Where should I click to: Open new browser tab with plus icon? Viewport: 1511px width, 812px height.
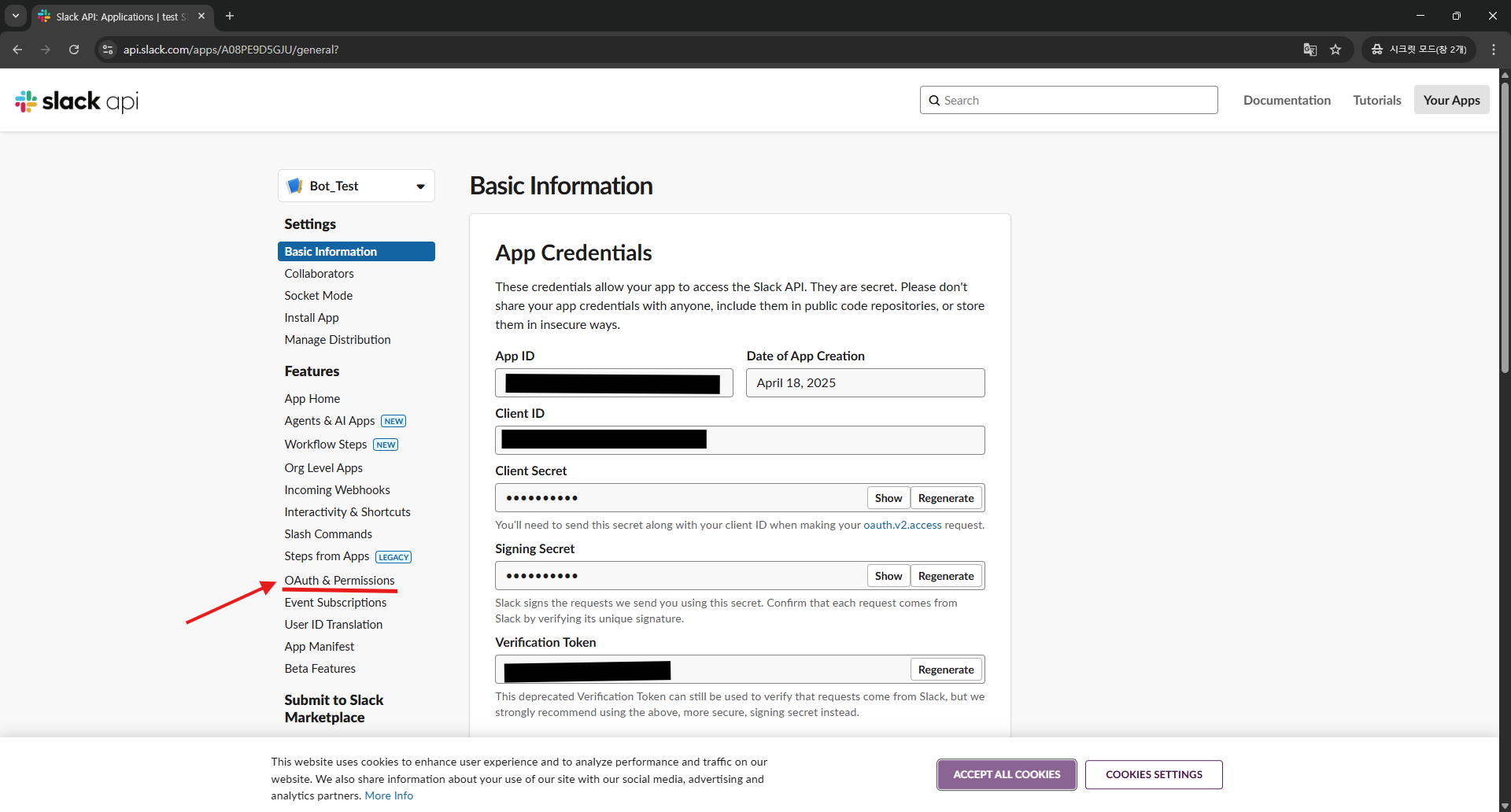coord(230,16)
